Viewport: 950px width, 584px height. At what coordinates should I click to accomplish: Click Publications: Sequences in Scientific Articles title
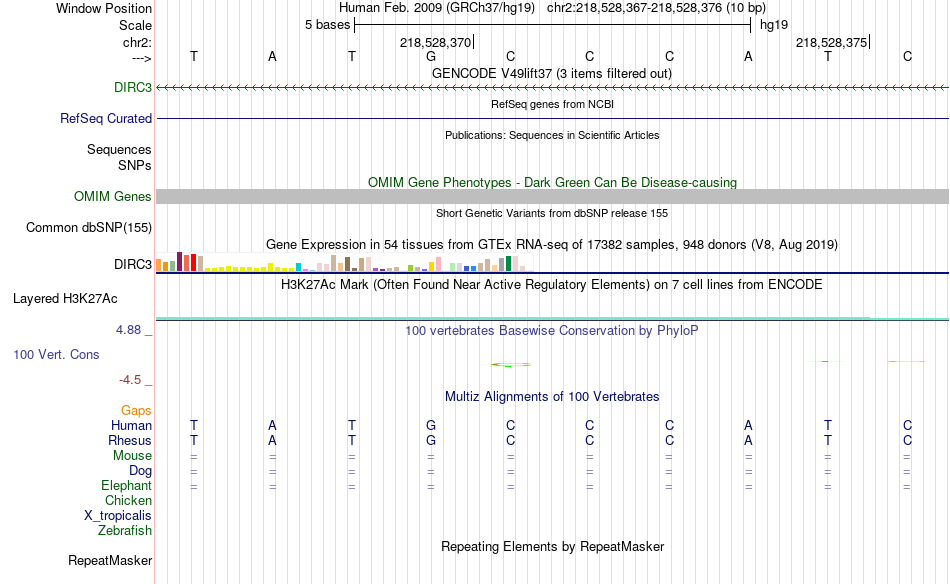(552, 135)
